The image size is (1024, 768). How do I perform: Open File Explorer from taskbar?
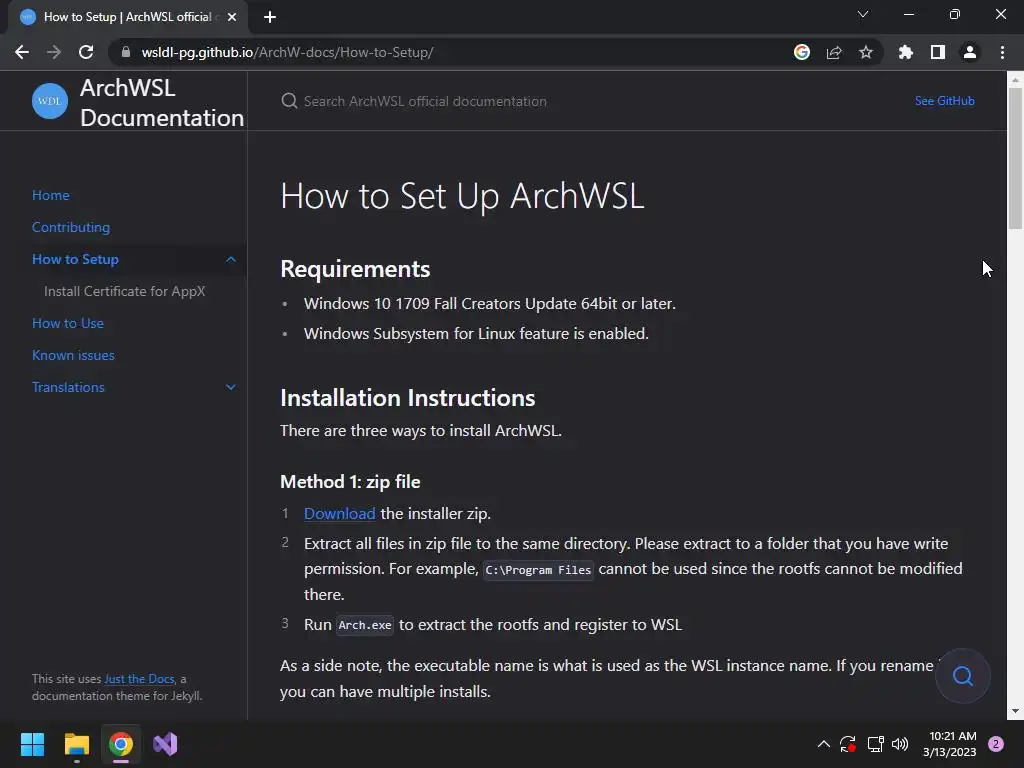coord(76,744)
